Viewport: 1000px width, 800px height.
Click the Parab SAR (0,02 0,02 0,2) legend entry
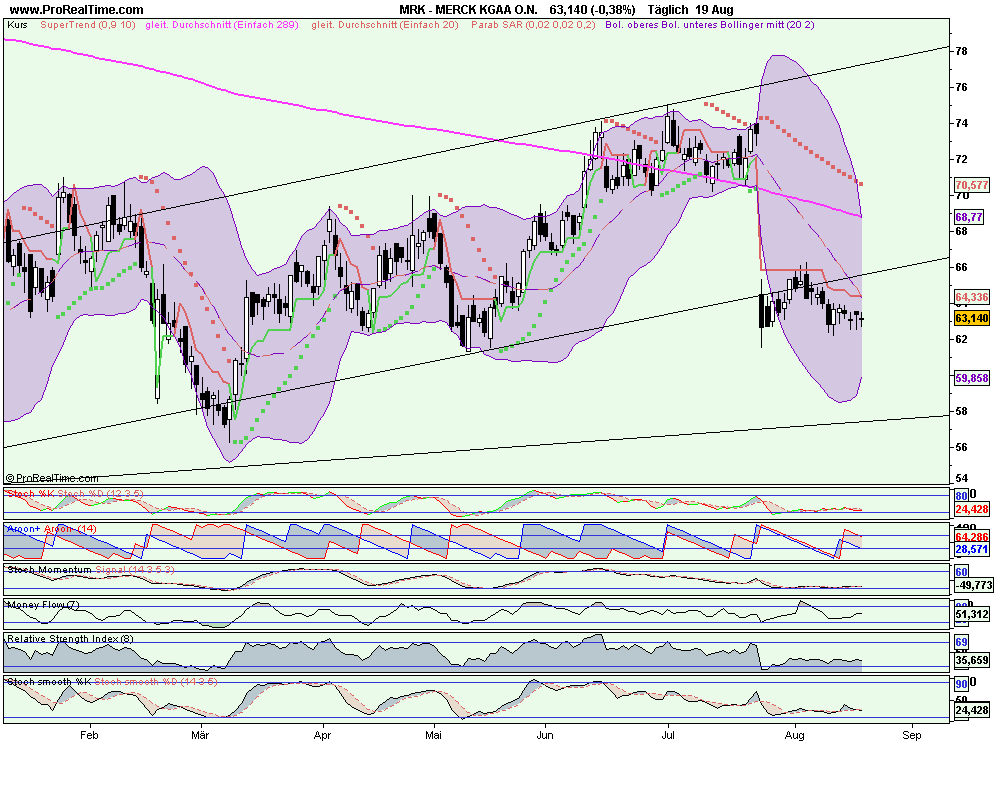[x=533, y=25]
